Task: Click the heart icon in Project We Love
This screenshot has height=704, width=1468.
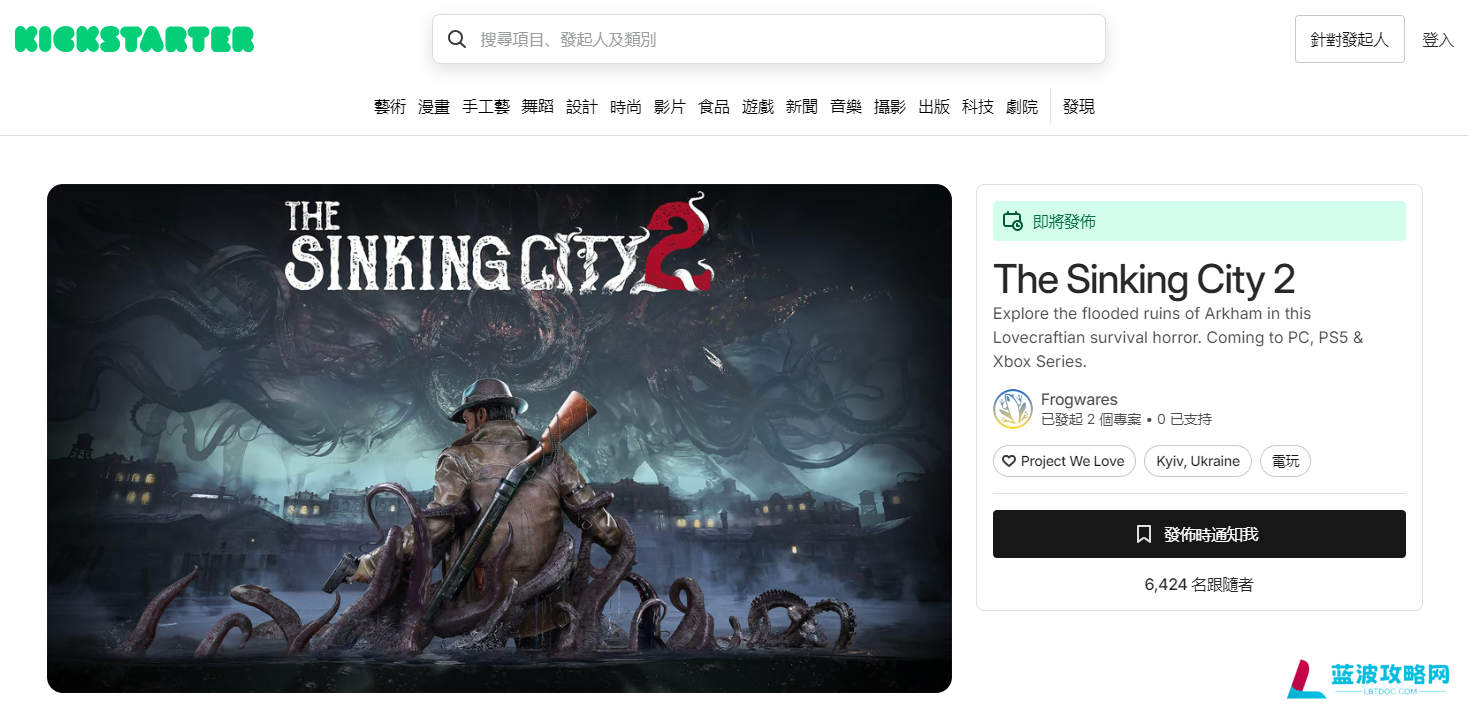Action: [1009, 461]
